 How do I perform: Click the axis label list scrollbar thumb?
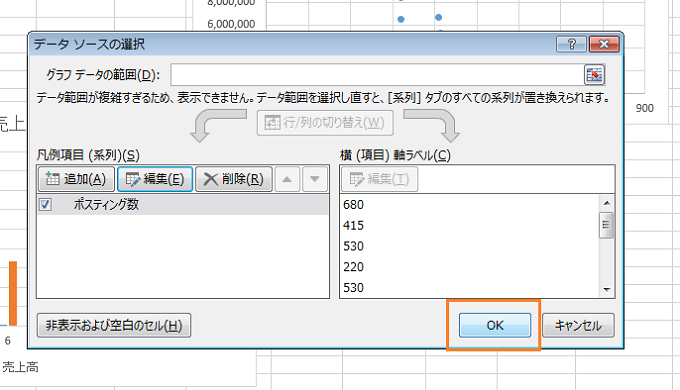click(x=606, y=225)
